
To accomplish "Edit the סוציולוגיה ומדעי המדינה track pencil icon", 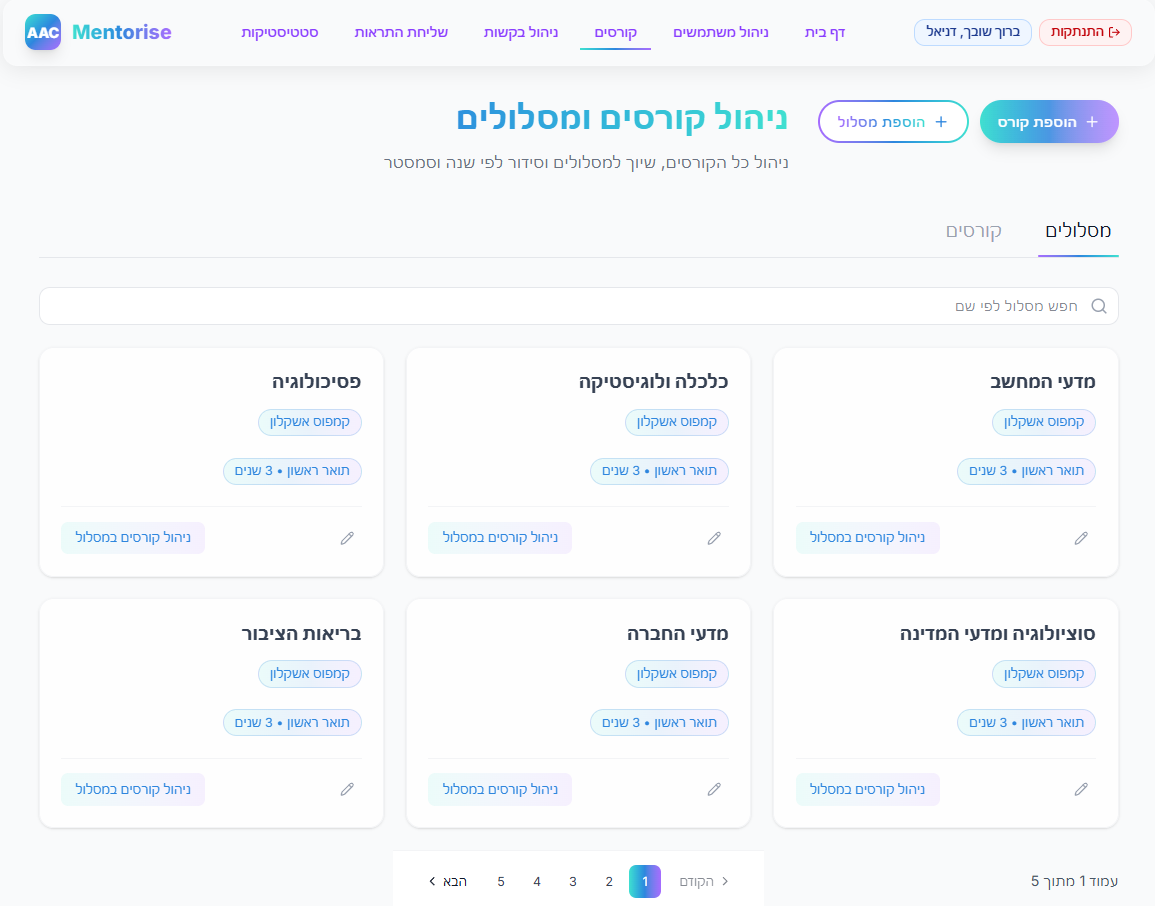I will pos(1081,790).
